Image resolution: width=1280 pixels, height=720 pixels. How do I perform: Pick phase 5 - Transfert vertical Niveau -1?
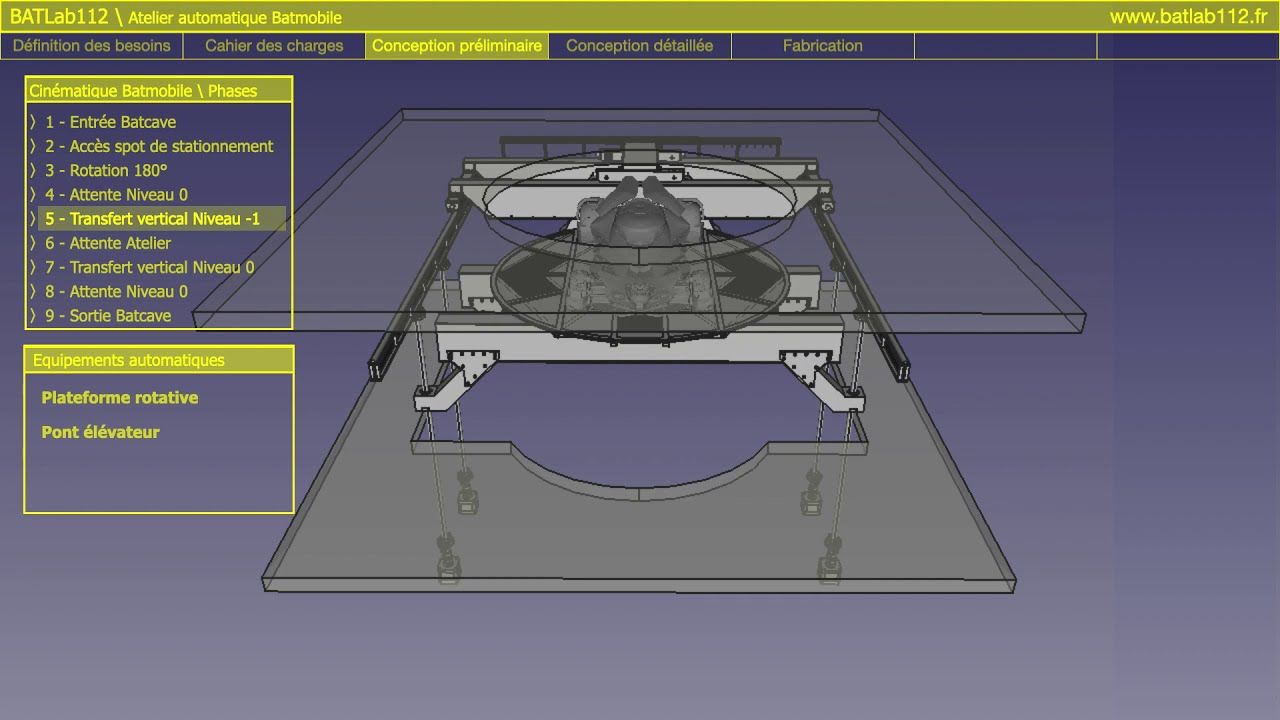162,218
